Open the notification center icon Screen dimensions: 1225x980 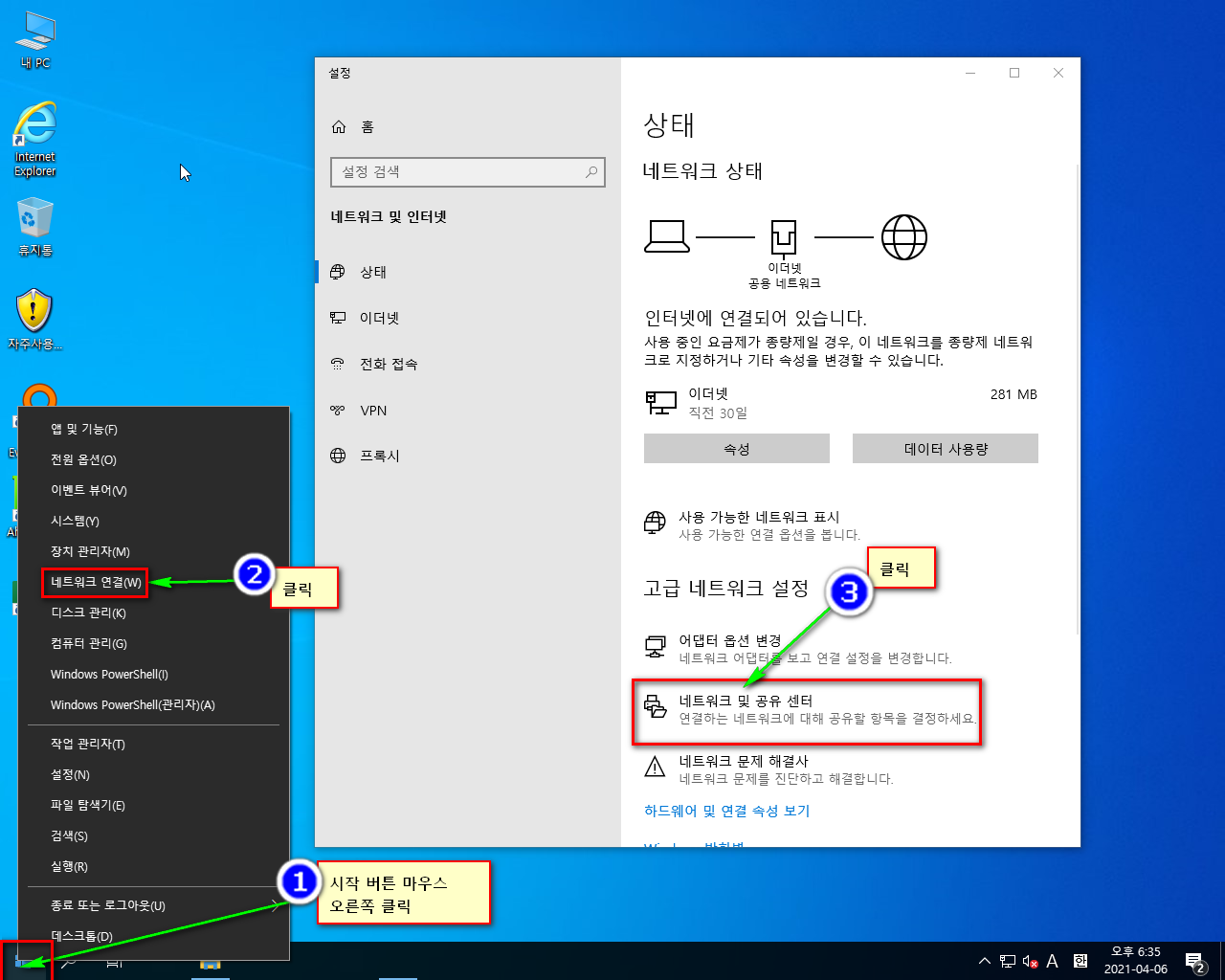1194,961
